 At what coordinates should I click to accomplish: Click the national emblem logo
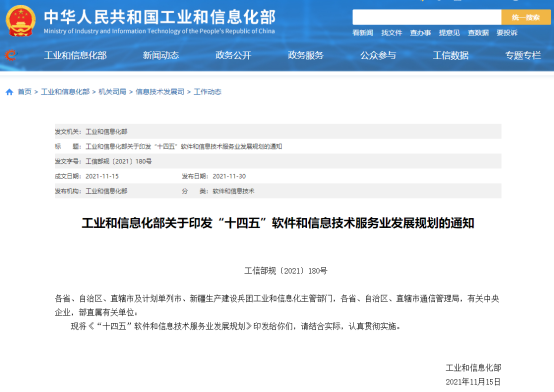20,21
